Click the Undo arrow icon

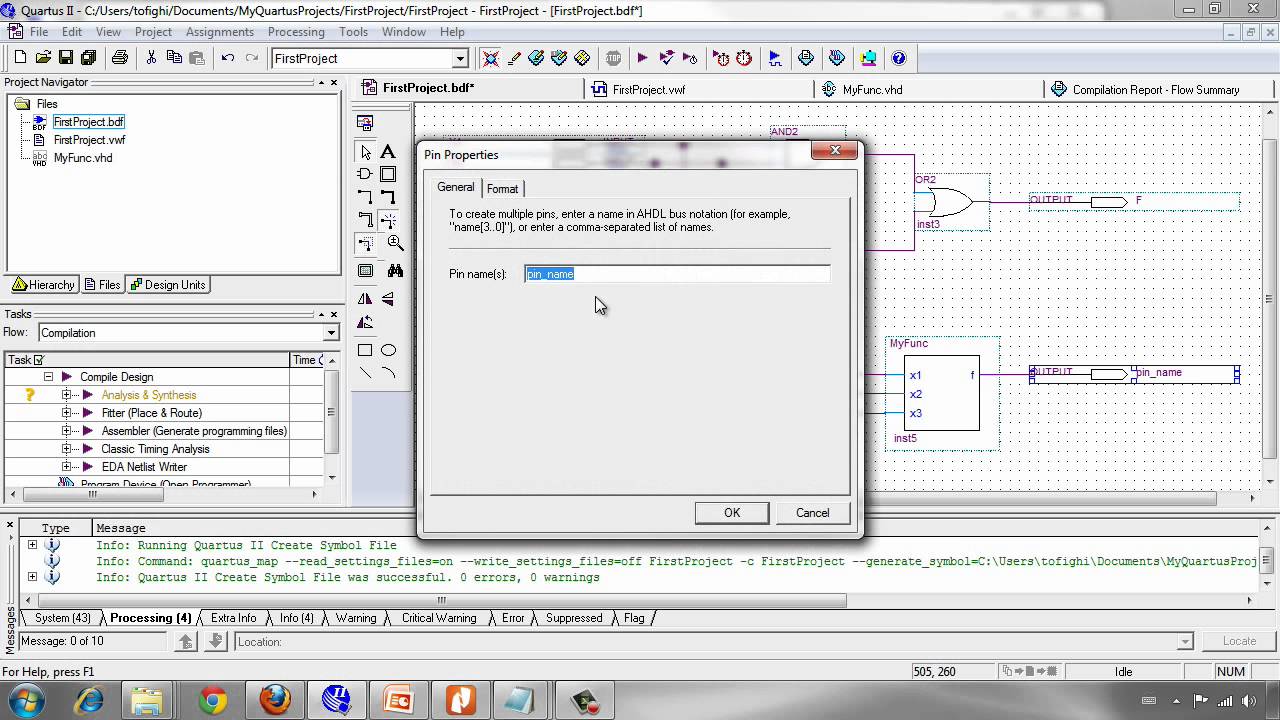pos(228,58)
